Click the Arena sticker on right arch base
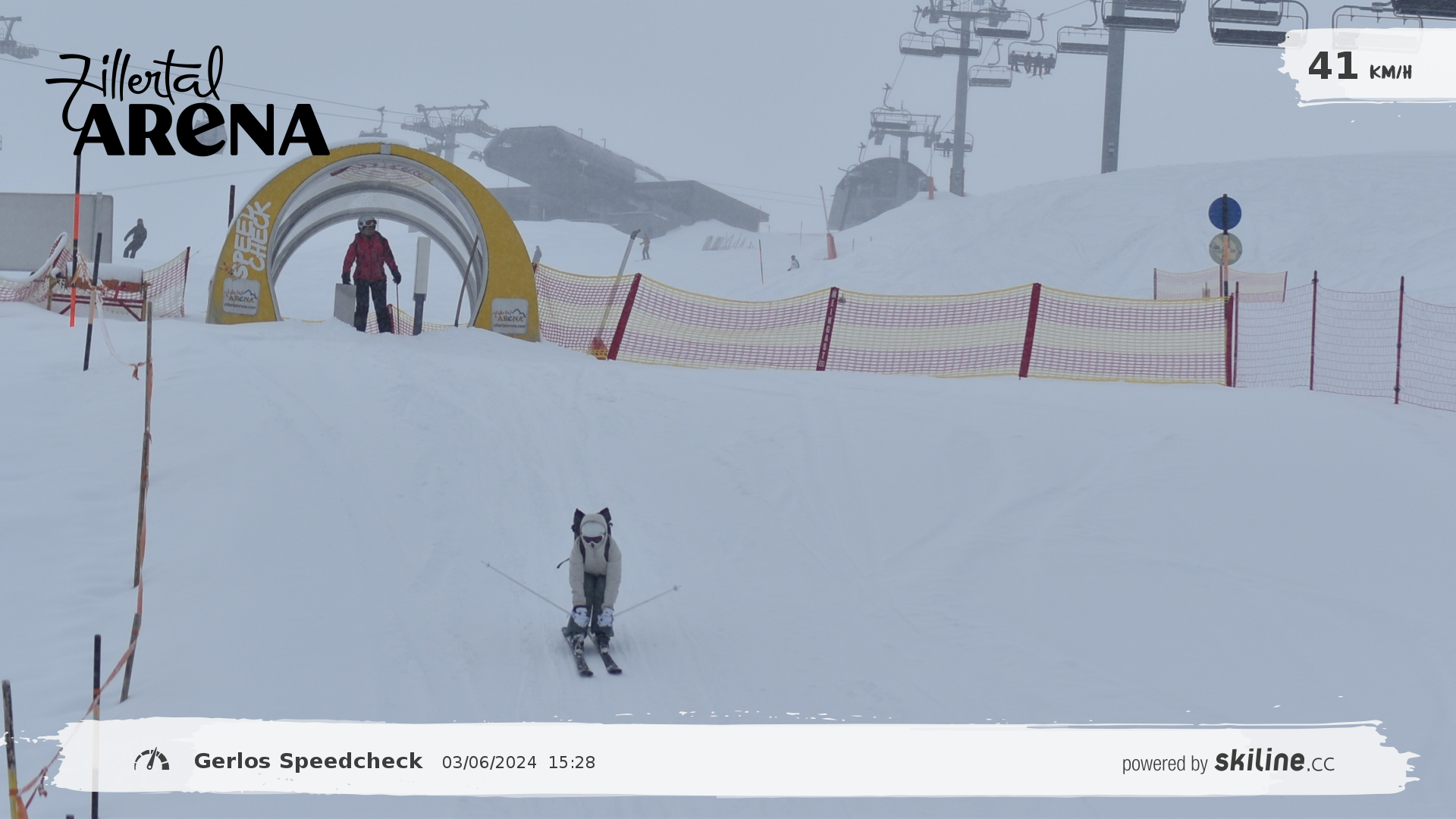This screenshot has width=1456, height=819. pos(510,316)
